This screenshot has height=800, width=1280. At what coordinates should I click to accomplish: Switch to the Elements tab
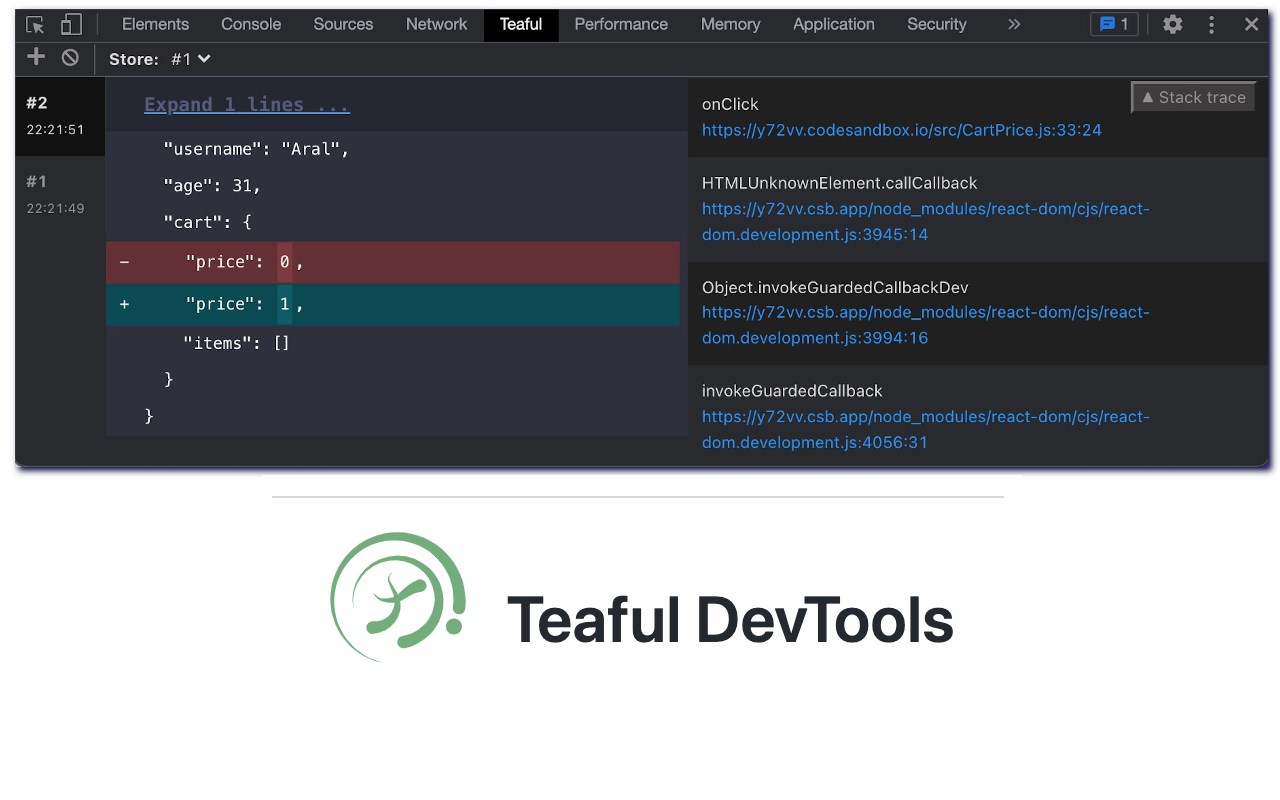[x=155, y=24]
